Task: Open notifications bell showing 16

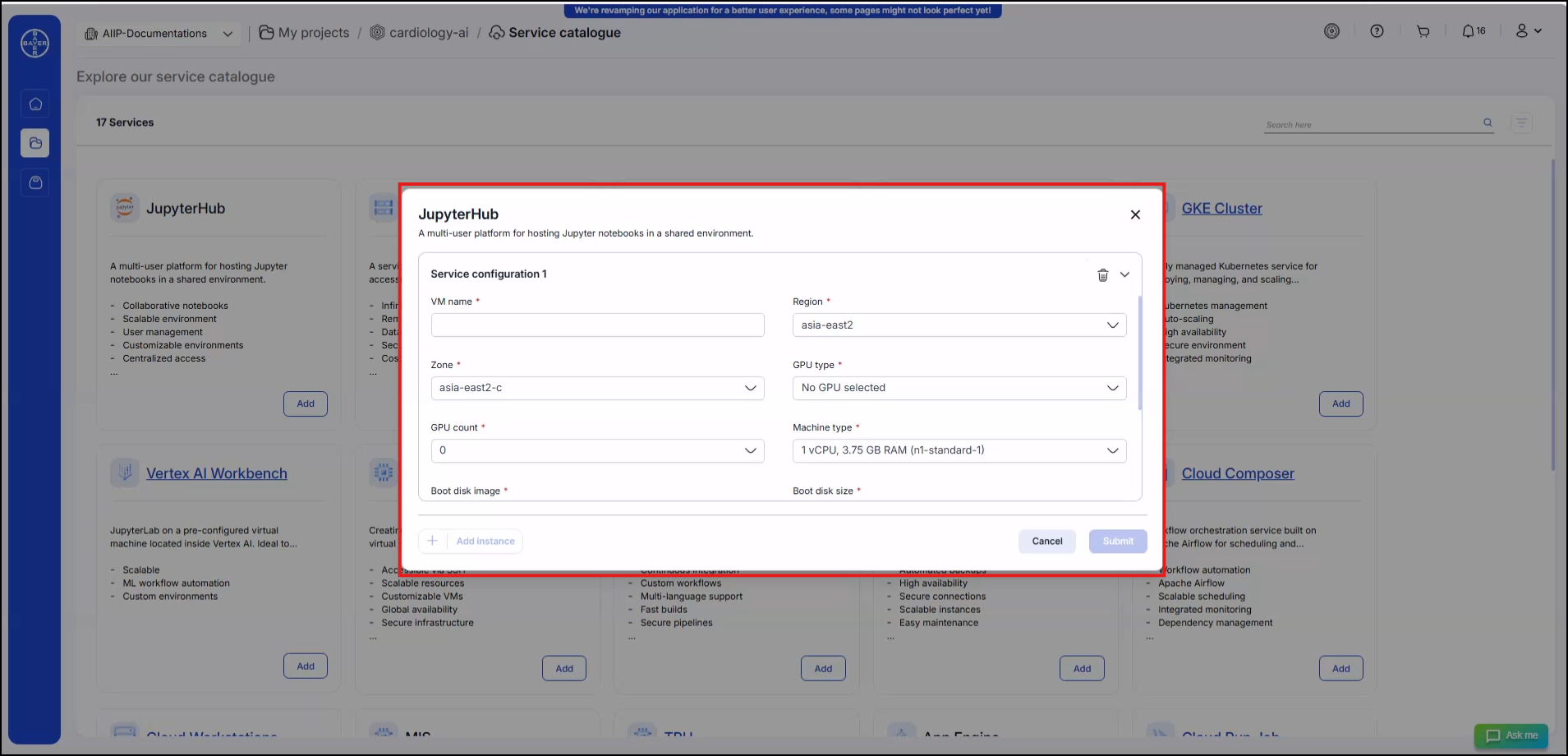Action: point(1474,31)
